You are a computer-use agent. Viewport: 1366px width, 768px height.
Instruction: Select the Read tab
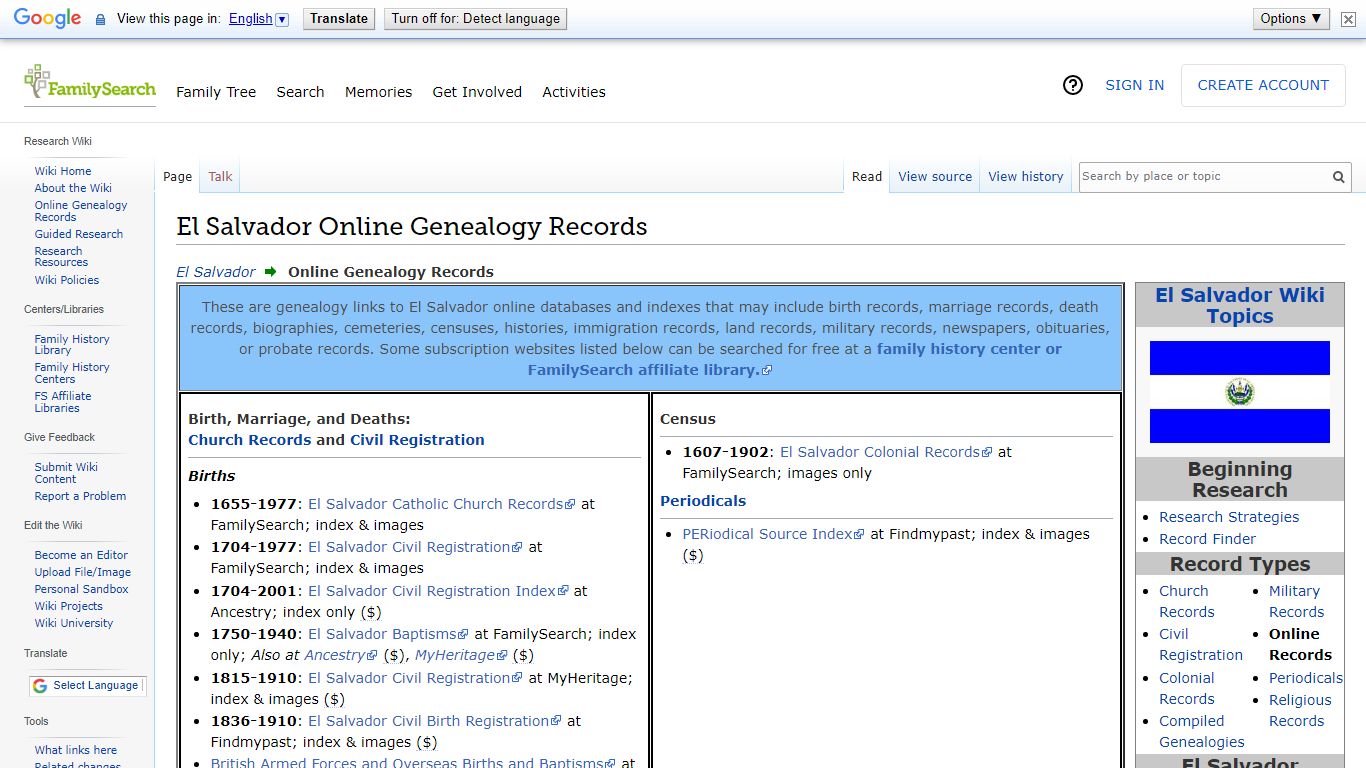[867, 177]
